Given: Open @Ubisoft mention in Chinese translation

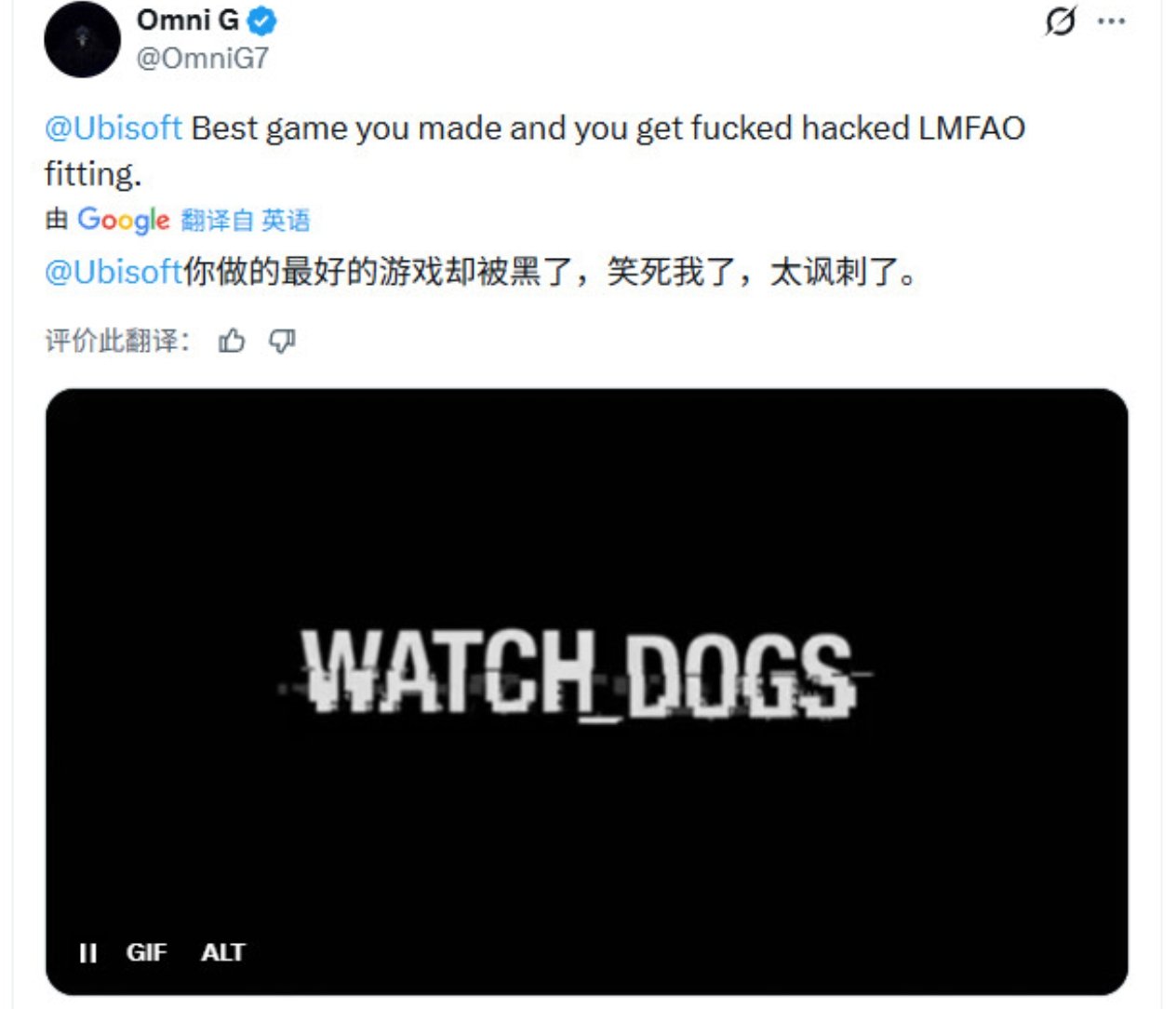Looking at the screenshot, I should 114,272.
